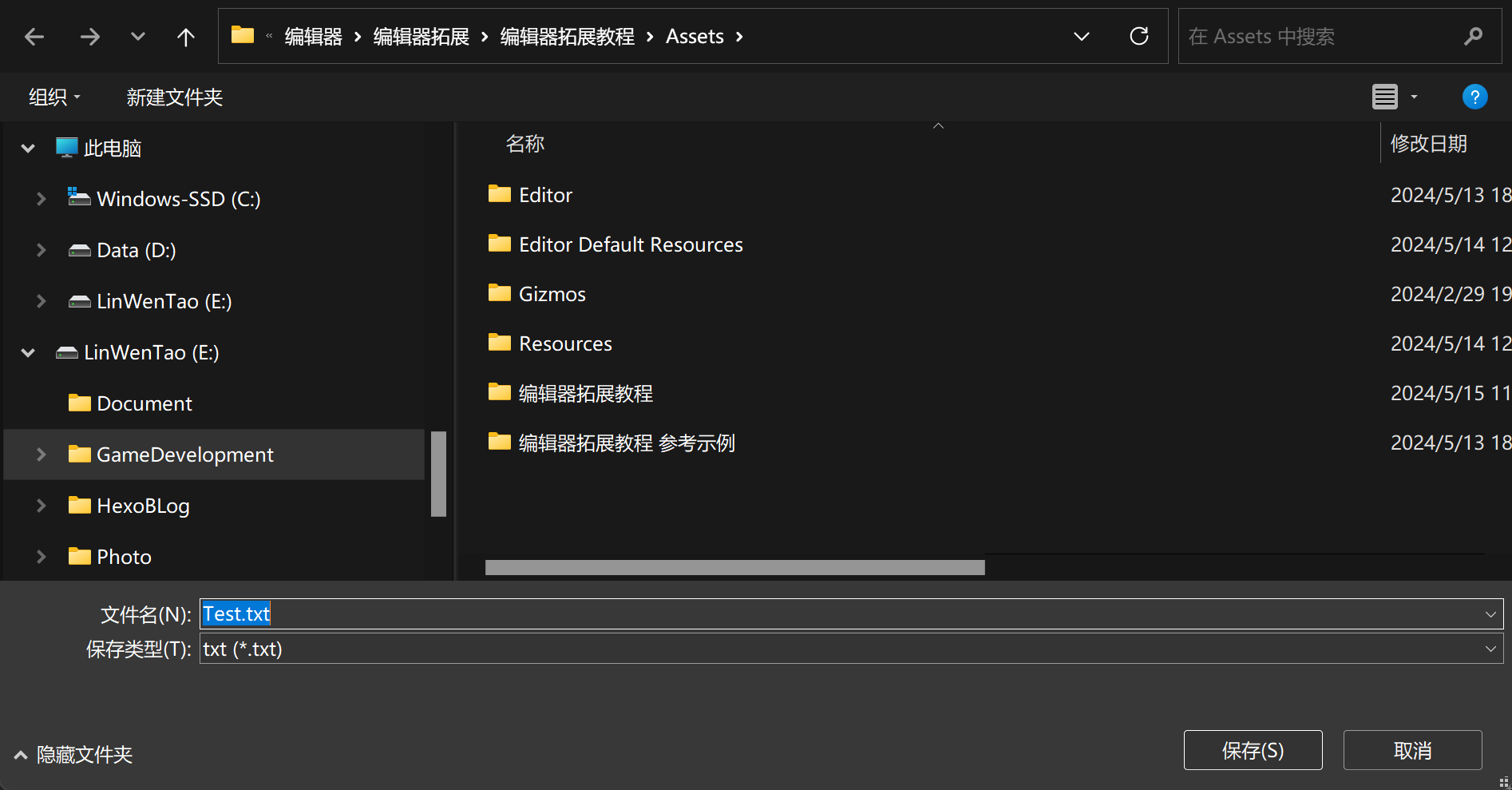Screen dimensions: 1512x790
Task: Click the Cancel button
Action: (1412, 751)
